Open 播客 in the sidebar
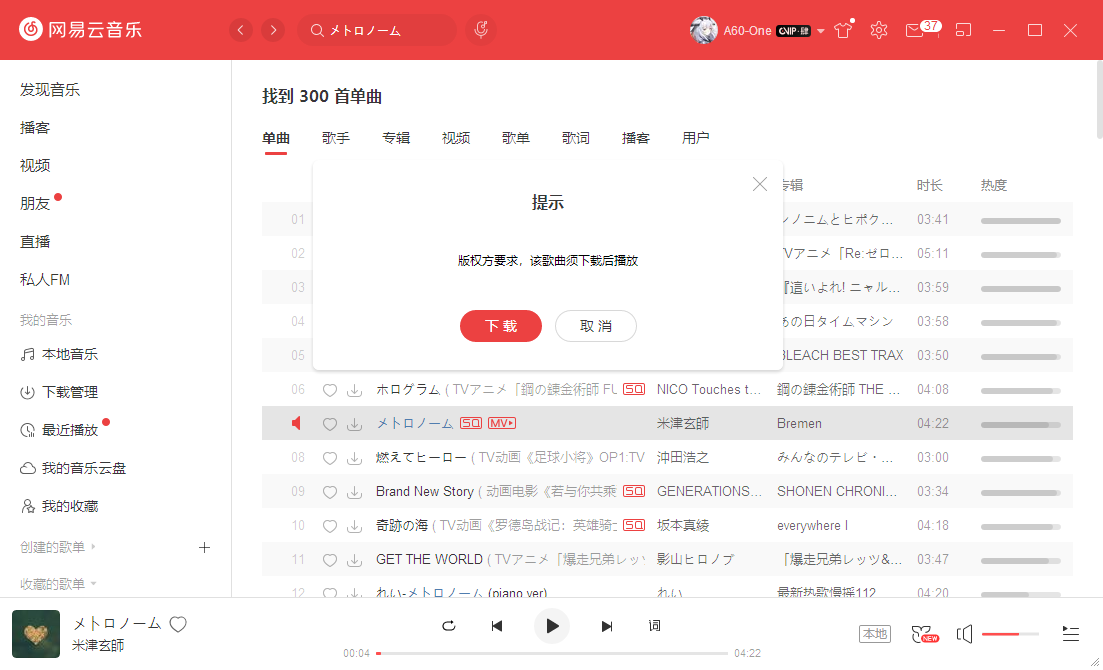1103x670 pixels. [x=35, y=127]
